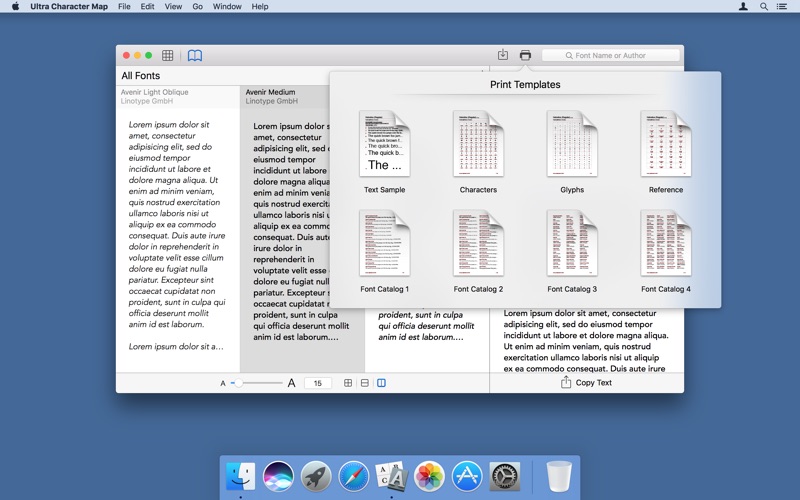800x500 pixels.
Task: Open the View menu
Action: click(x=173, y=7)
